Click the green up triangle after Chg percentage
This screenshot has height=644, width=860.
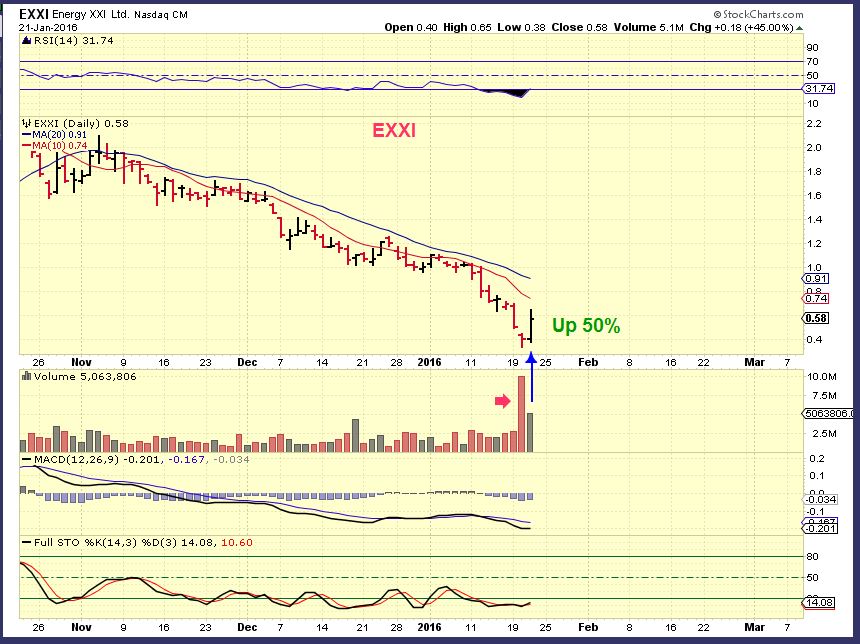click(x=800, y=27)
